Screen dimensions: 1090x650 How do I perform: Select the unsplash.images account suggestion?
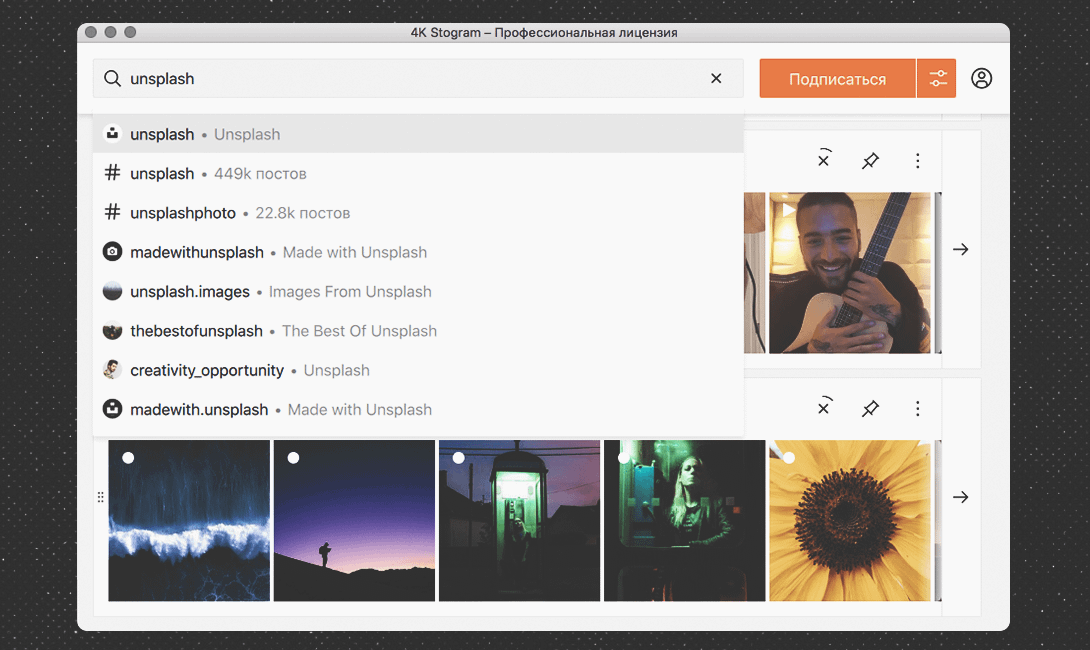[418, 291]
